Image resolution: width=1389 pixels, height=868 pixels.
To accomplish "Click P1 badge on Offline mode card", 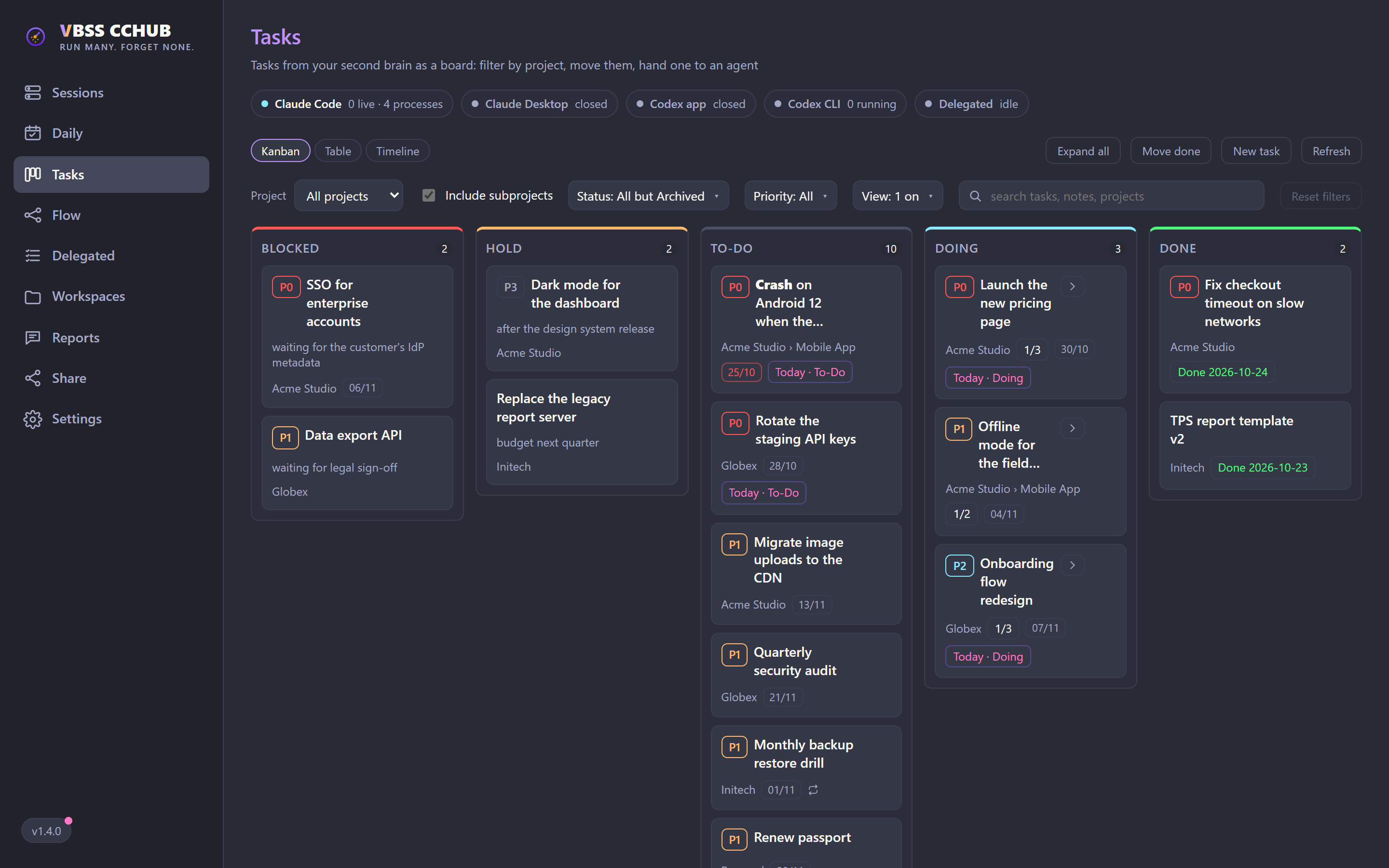I will [959, 429].
